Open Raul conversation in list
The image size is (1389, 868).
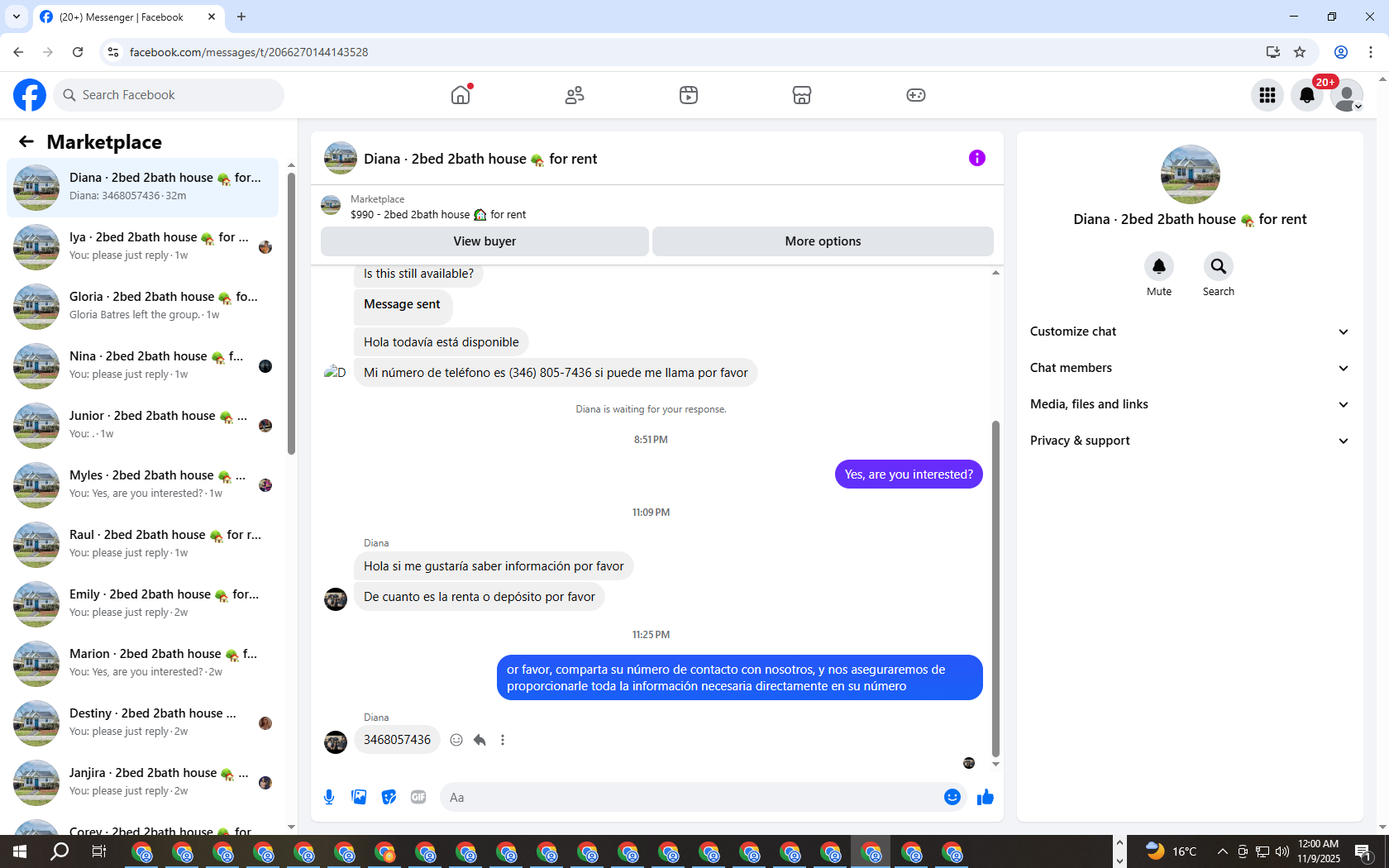pos(142,545)
